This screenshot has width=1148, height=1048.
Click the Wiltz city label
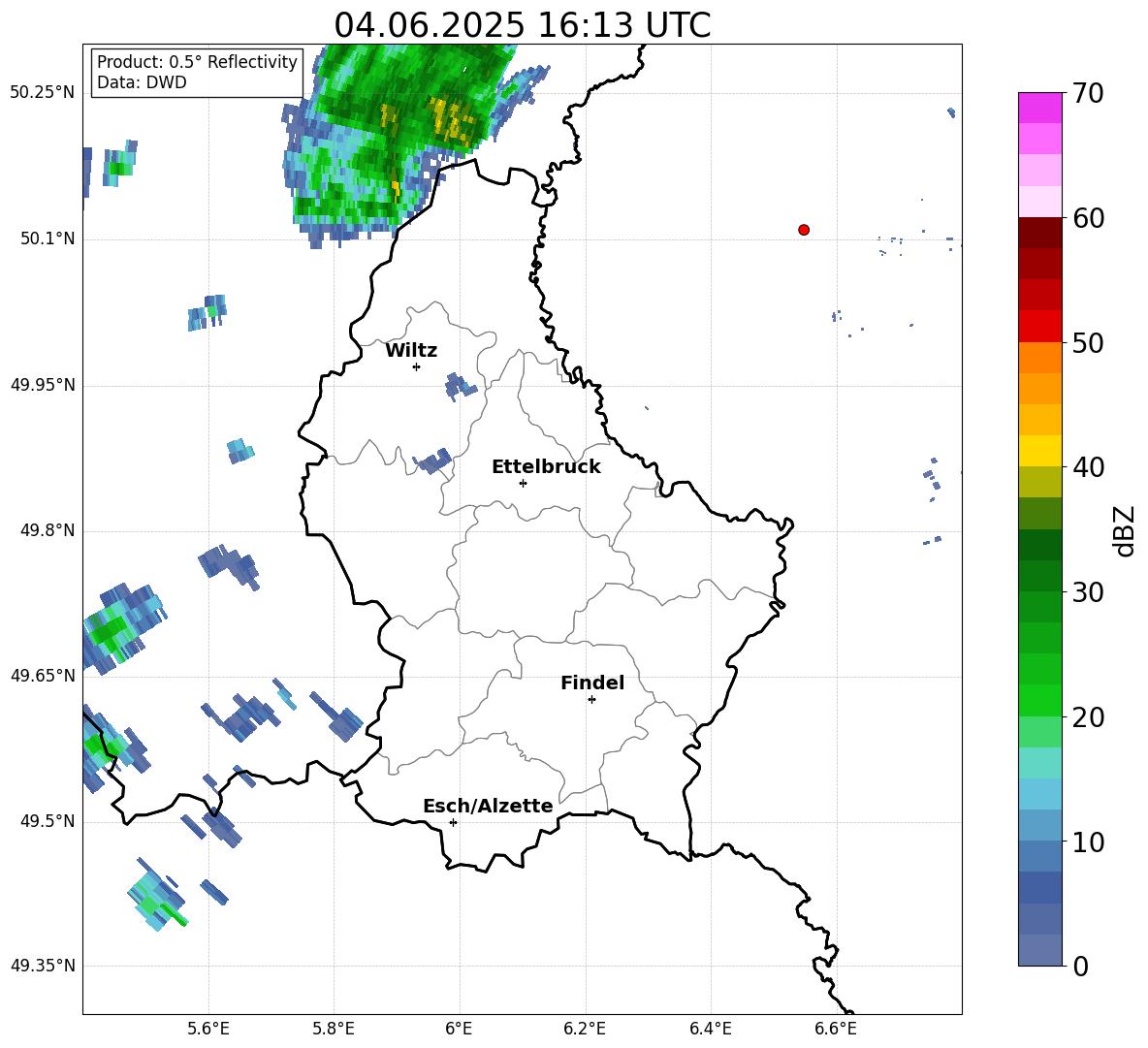tap(411, 351)
